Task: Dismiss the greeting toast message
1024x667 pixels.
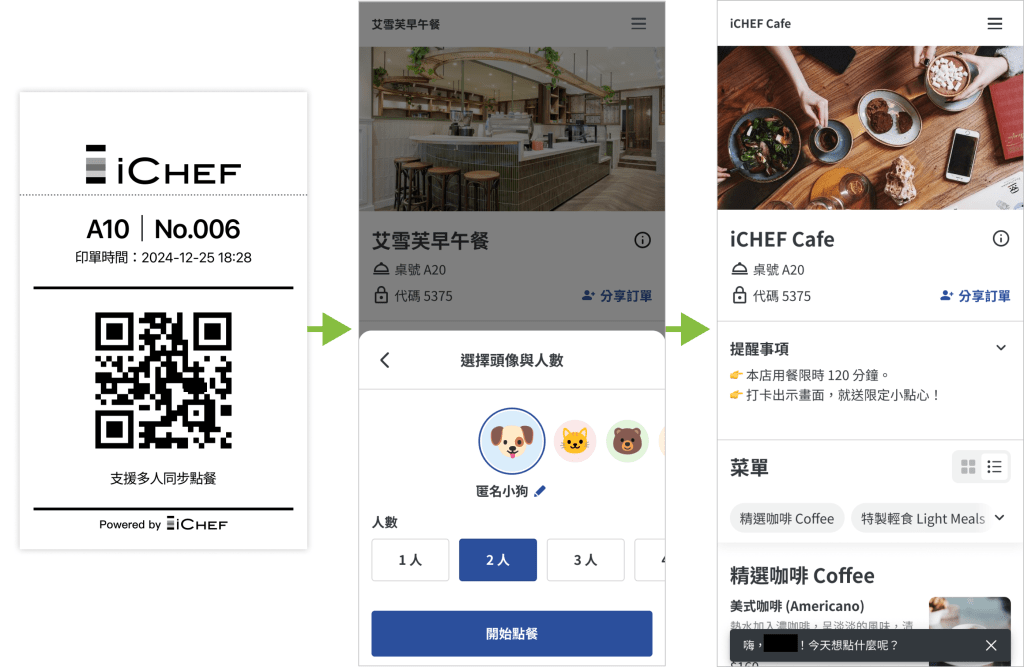Action: click(991, 645)
